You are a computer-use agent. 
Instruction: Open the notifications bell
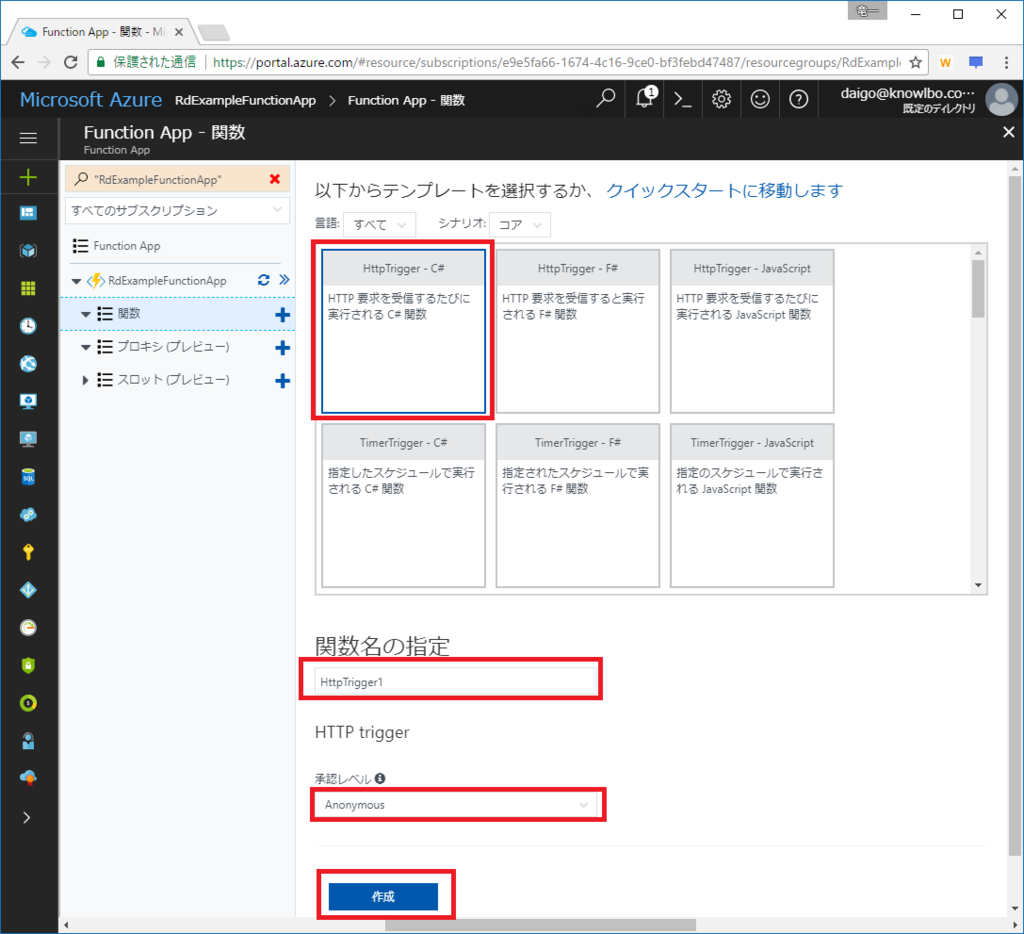645,99
